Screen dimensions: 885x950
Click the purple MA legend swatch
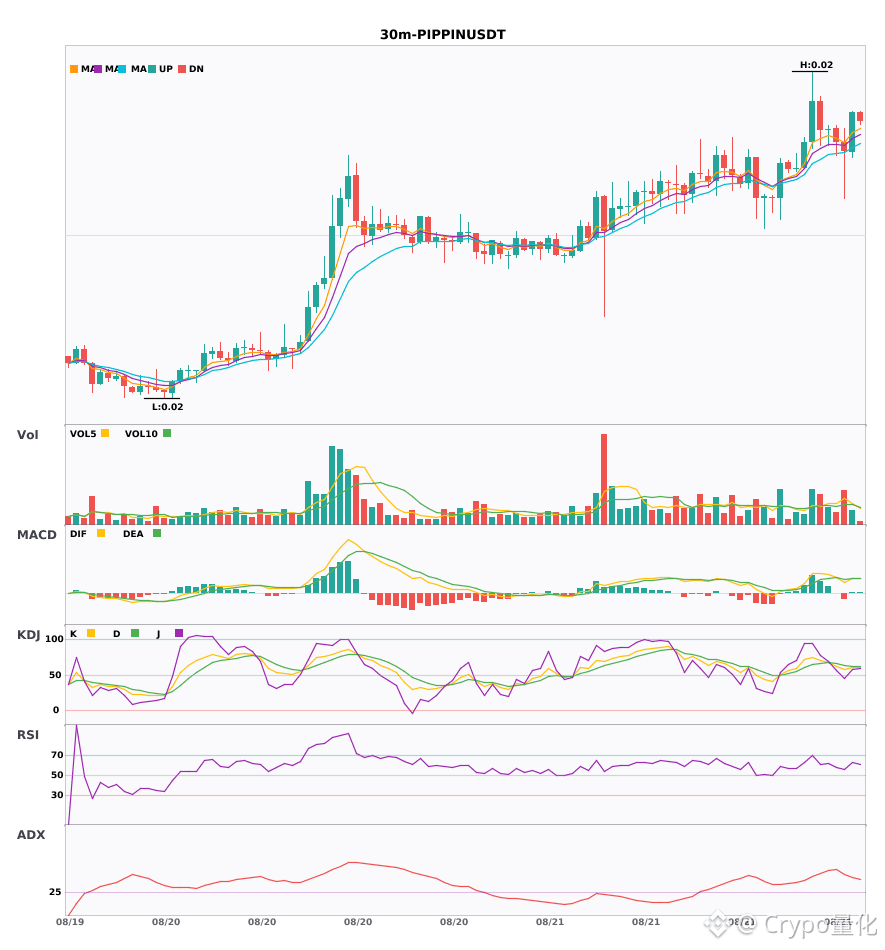click(98, 69)
